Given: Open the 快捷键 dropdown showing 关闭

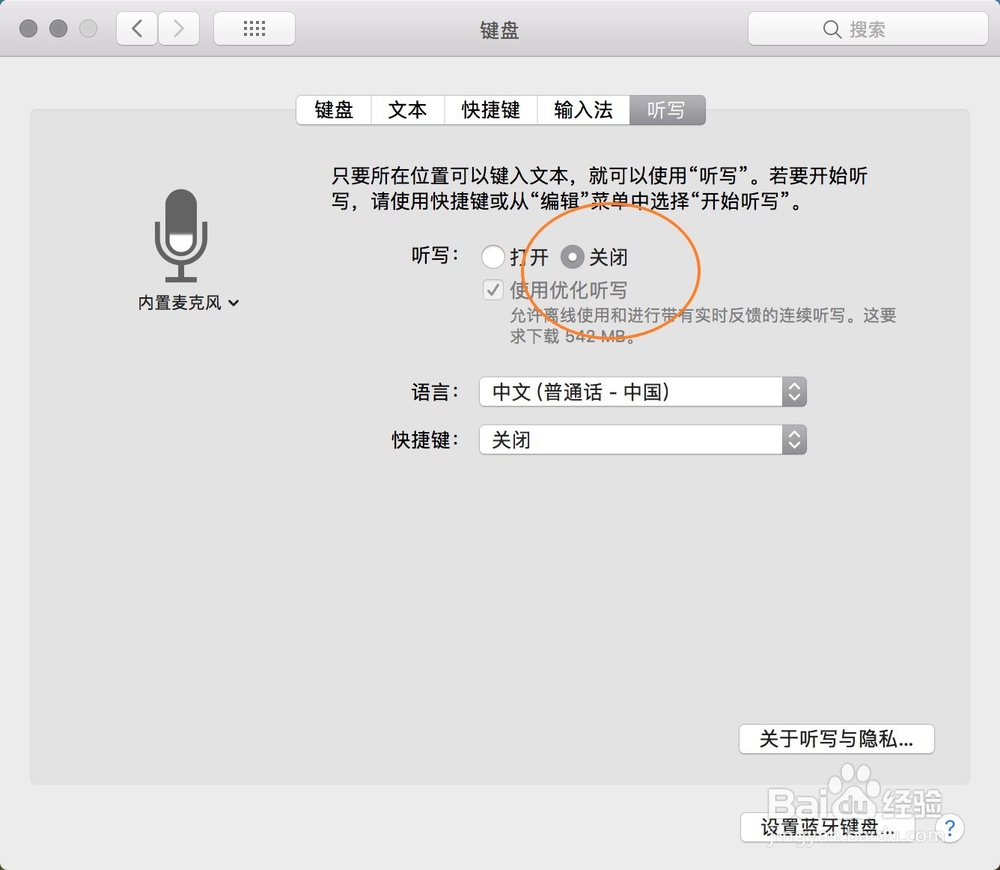Looking at the screenshot, I should click(x=630, y=440).
